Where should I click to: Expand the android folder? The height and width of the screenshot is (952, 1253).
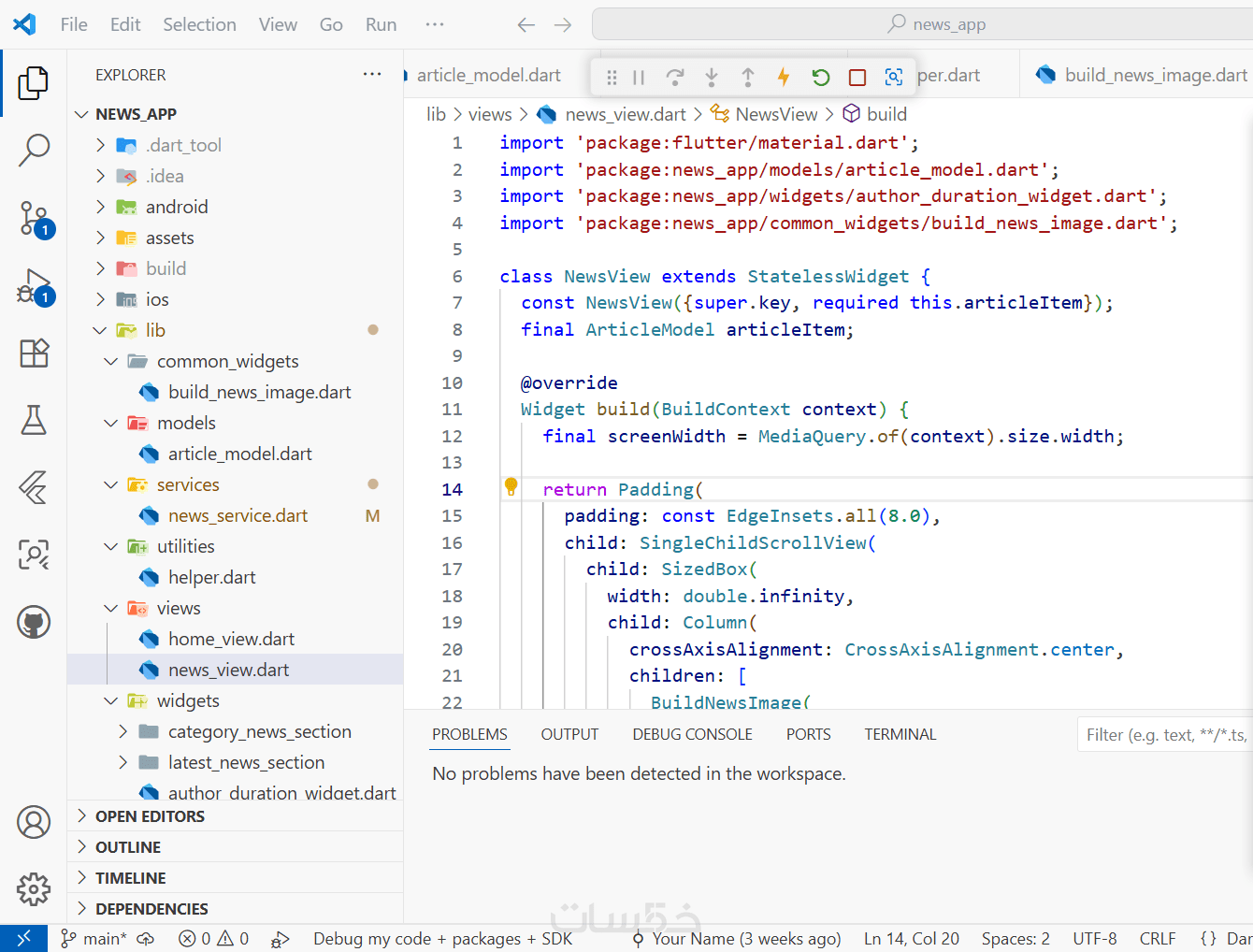pyautogui.click(x=176, y=207)
